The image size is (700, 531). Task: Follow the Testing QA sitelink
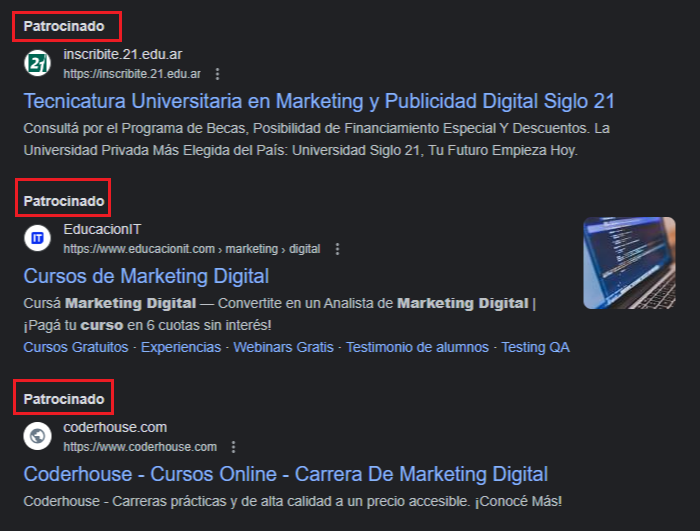[536, 347]
